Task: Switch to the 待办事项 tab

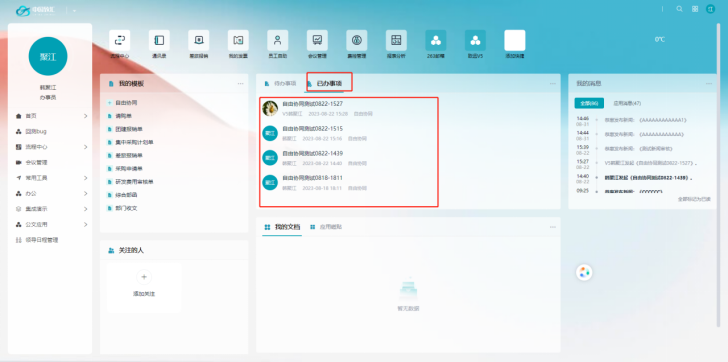Action: 280,84
